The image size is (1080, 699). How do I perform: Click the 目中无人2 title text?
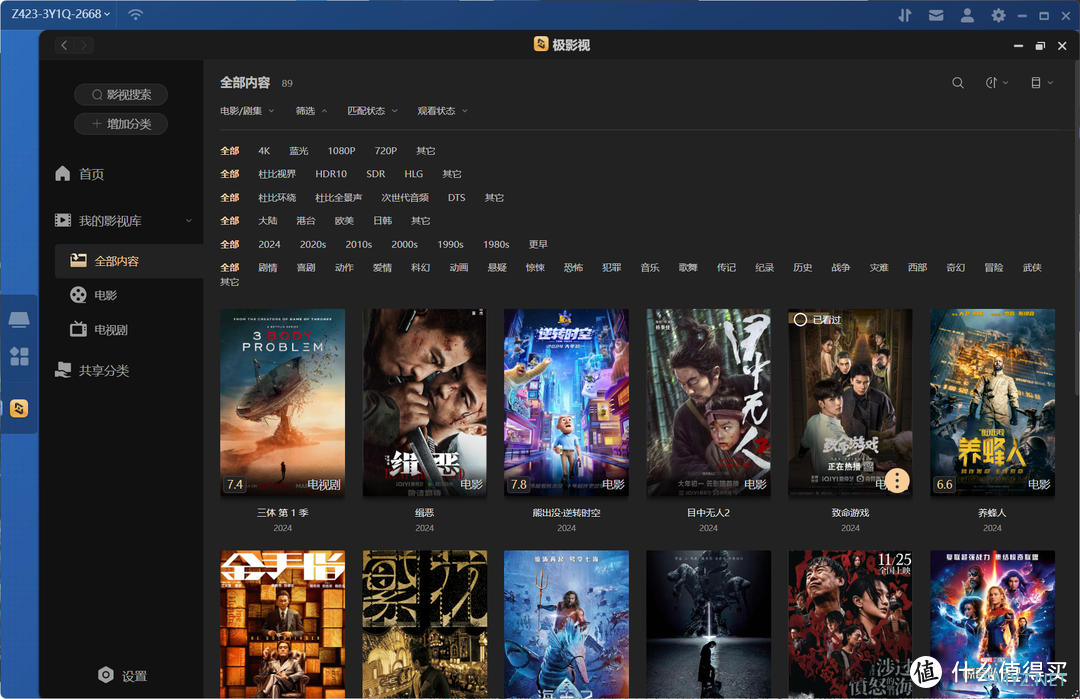[709, 513]
